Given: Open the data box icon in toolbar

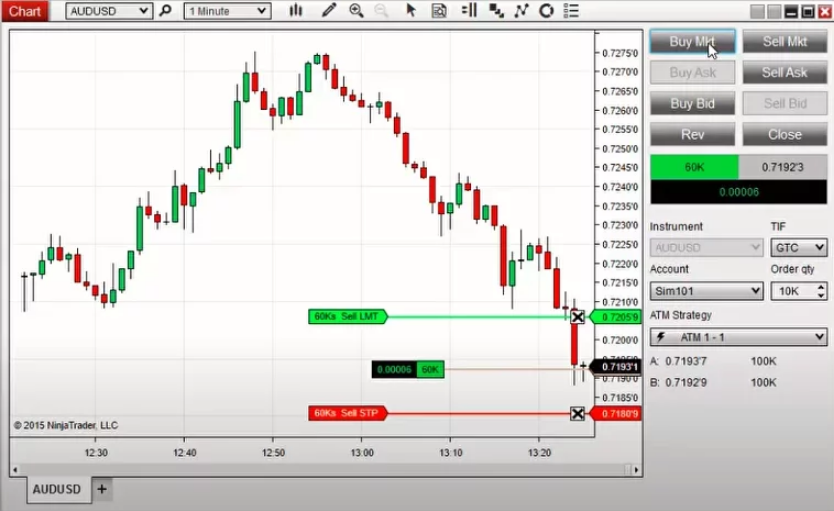Looking at the screenshot, I should 439,11.
